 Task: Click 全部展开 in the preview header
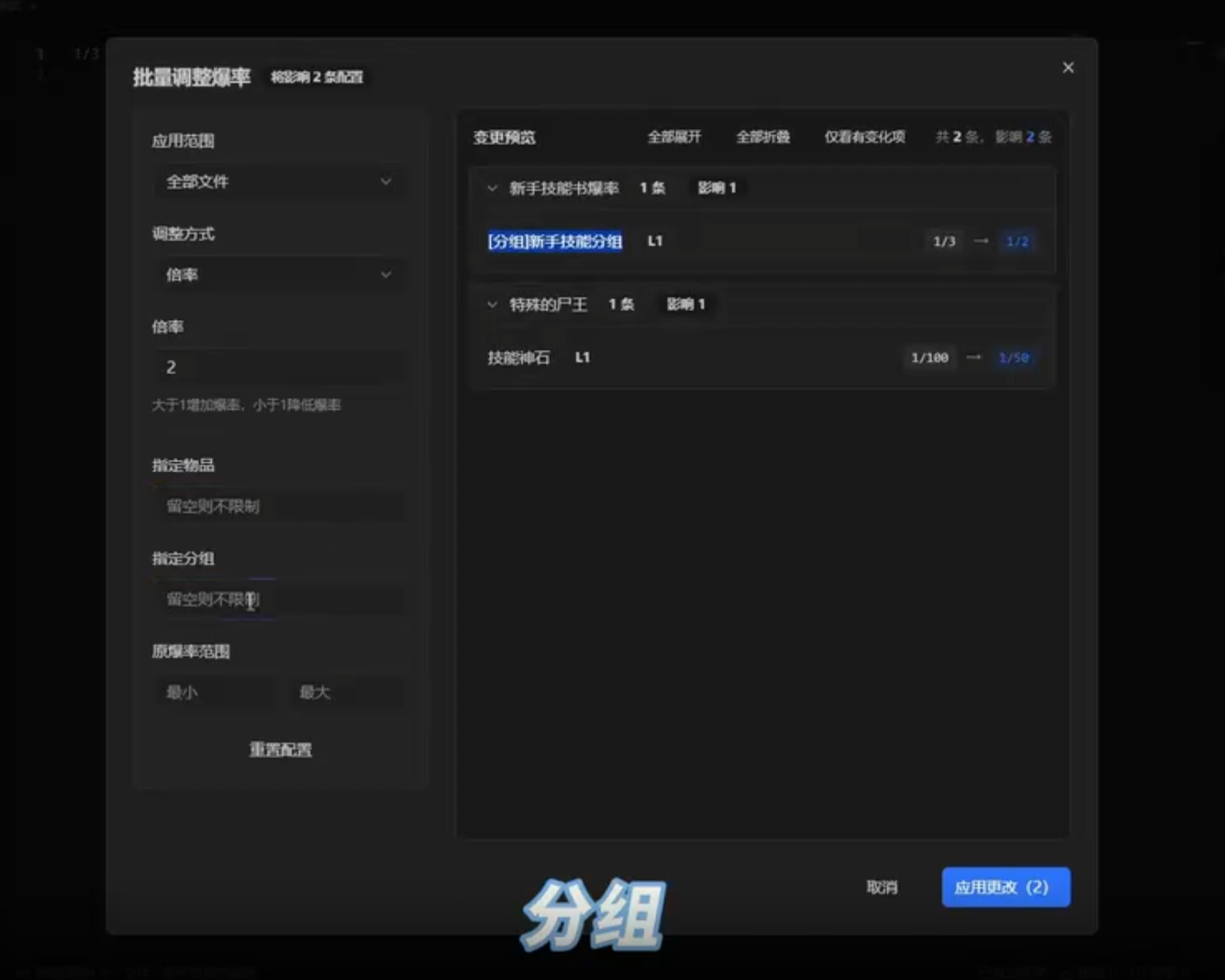674,137
